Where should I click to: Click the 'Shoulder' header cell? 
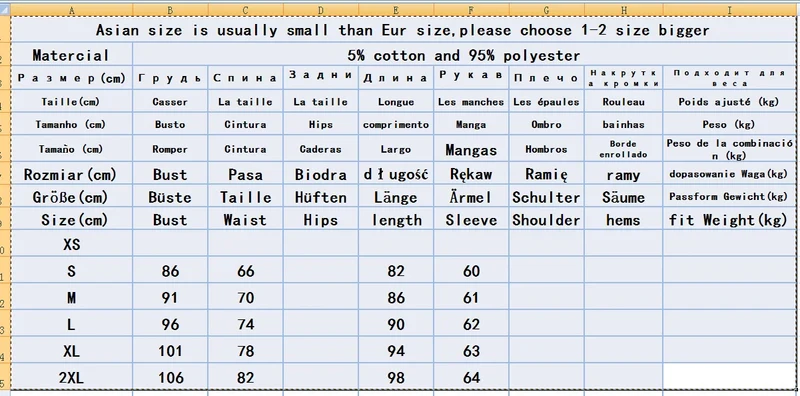pos(546,219)
